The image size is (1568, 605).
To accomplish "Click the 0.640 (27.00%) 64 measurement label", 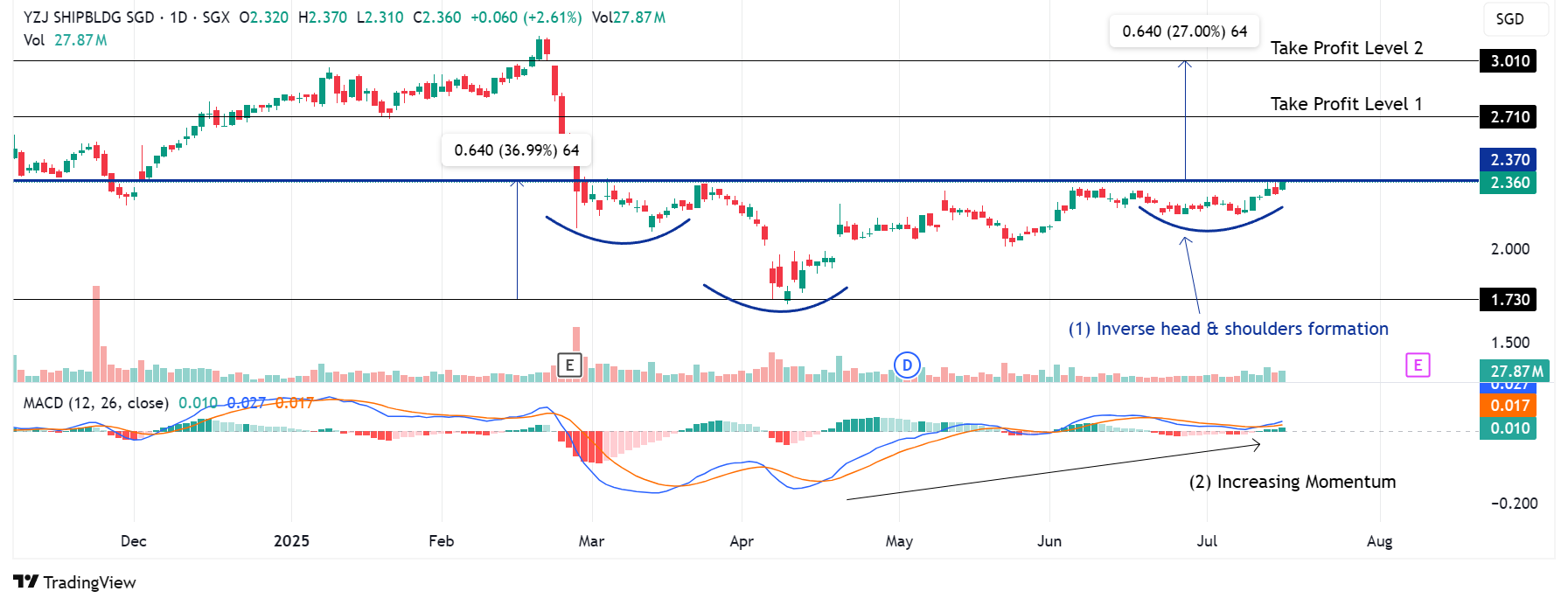I will (x=1185, y=31).
